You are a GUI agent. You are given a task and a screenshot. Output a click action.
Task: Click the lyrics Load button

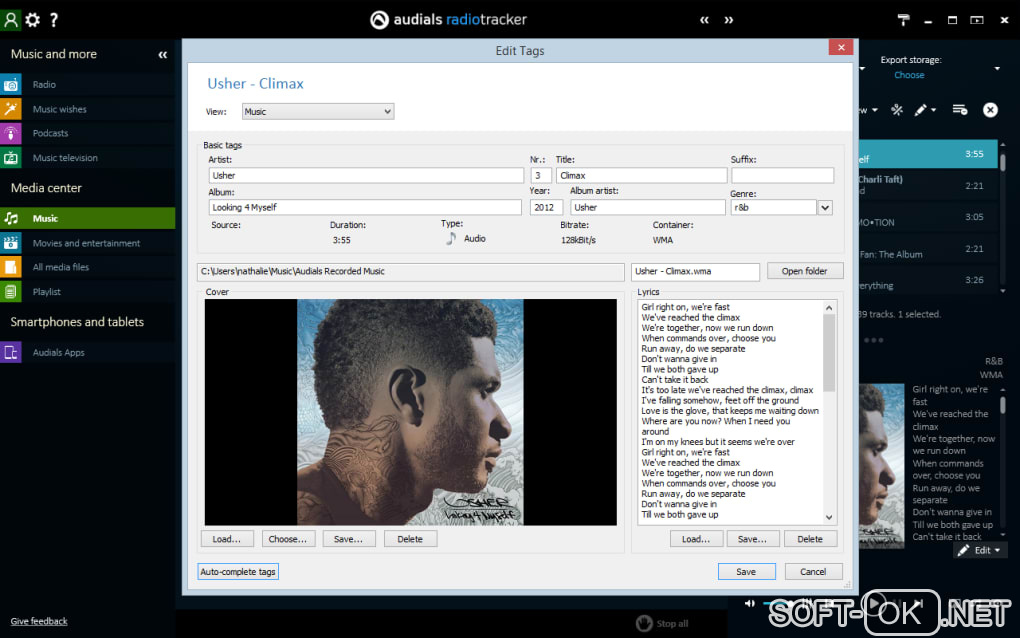point(695,539)
